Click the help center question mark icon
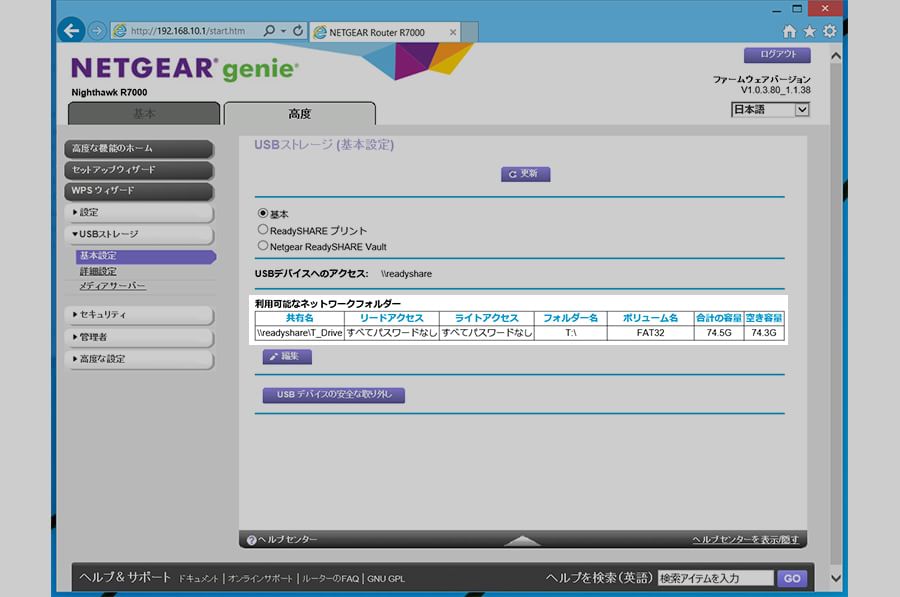Screen dimensions: 900x597 (252, 540)
